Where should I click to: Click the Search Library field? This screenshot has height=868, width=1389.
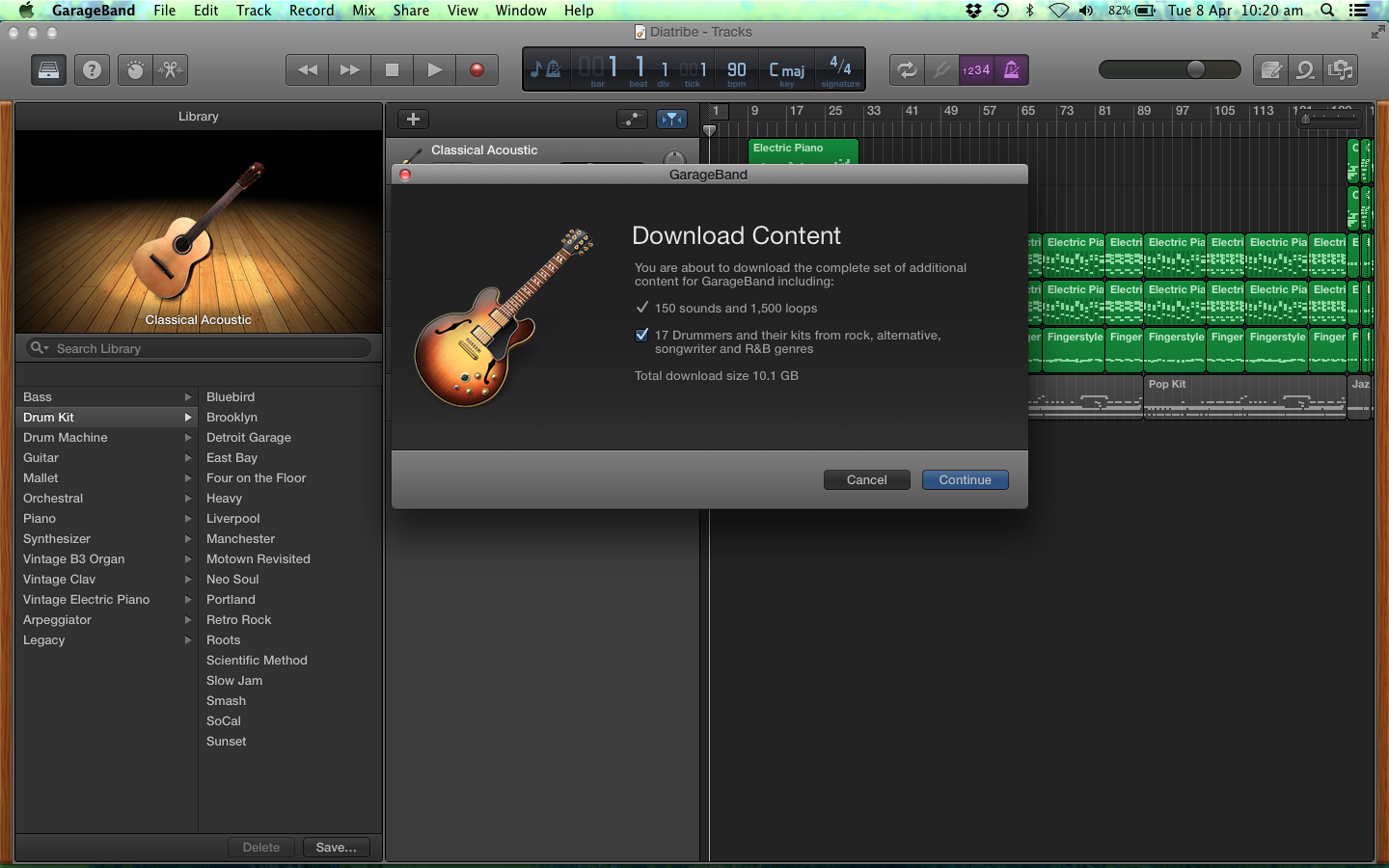pos(198,348)
